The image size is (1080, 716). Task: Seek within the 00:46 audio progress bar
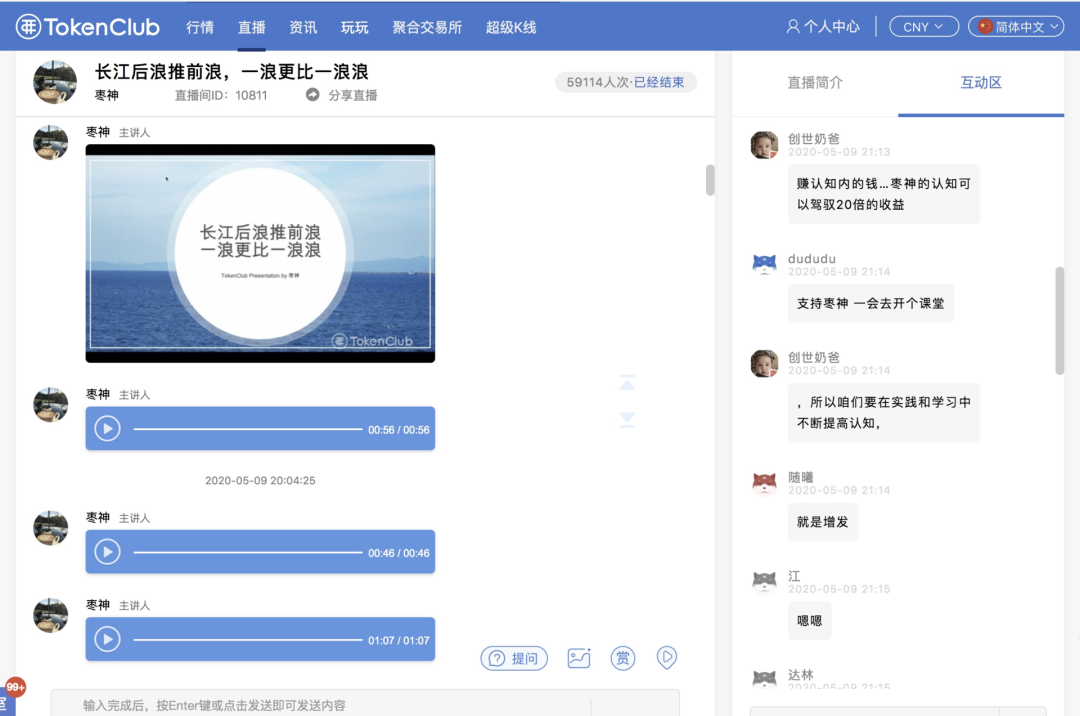[248, 552]
